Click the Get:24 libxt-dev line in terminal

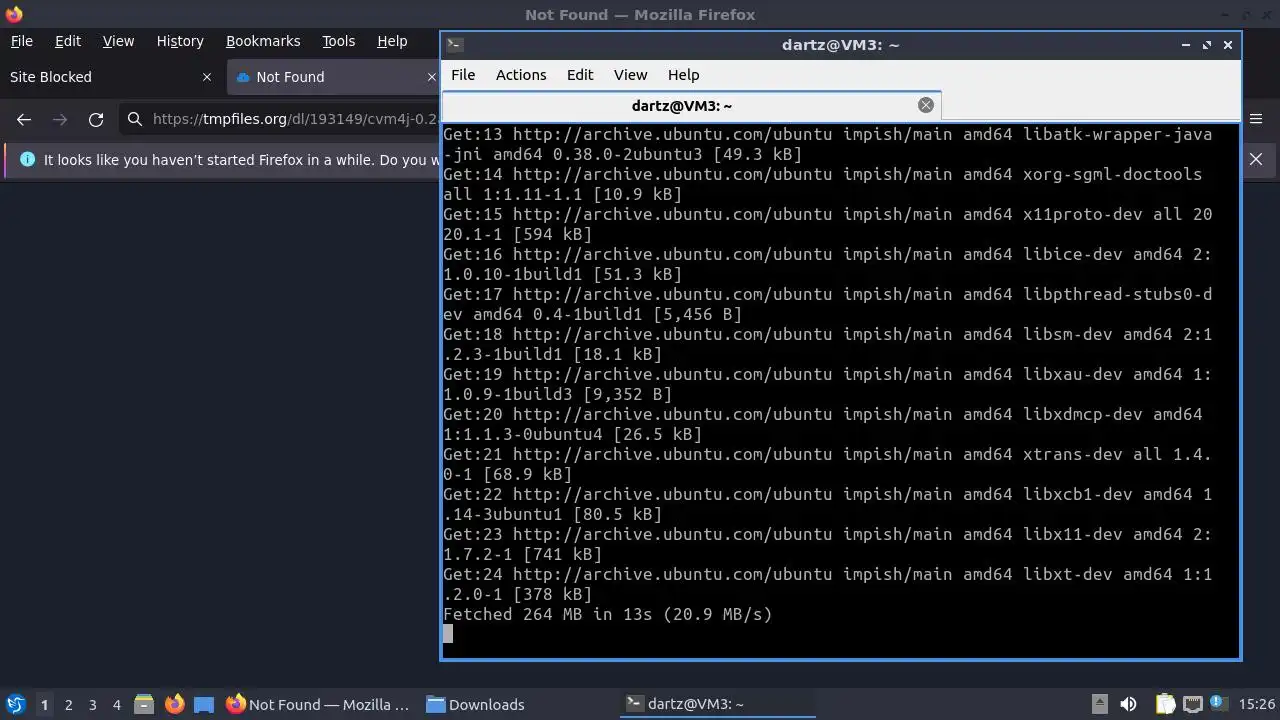pyautogui.click(x=827, y=584)
